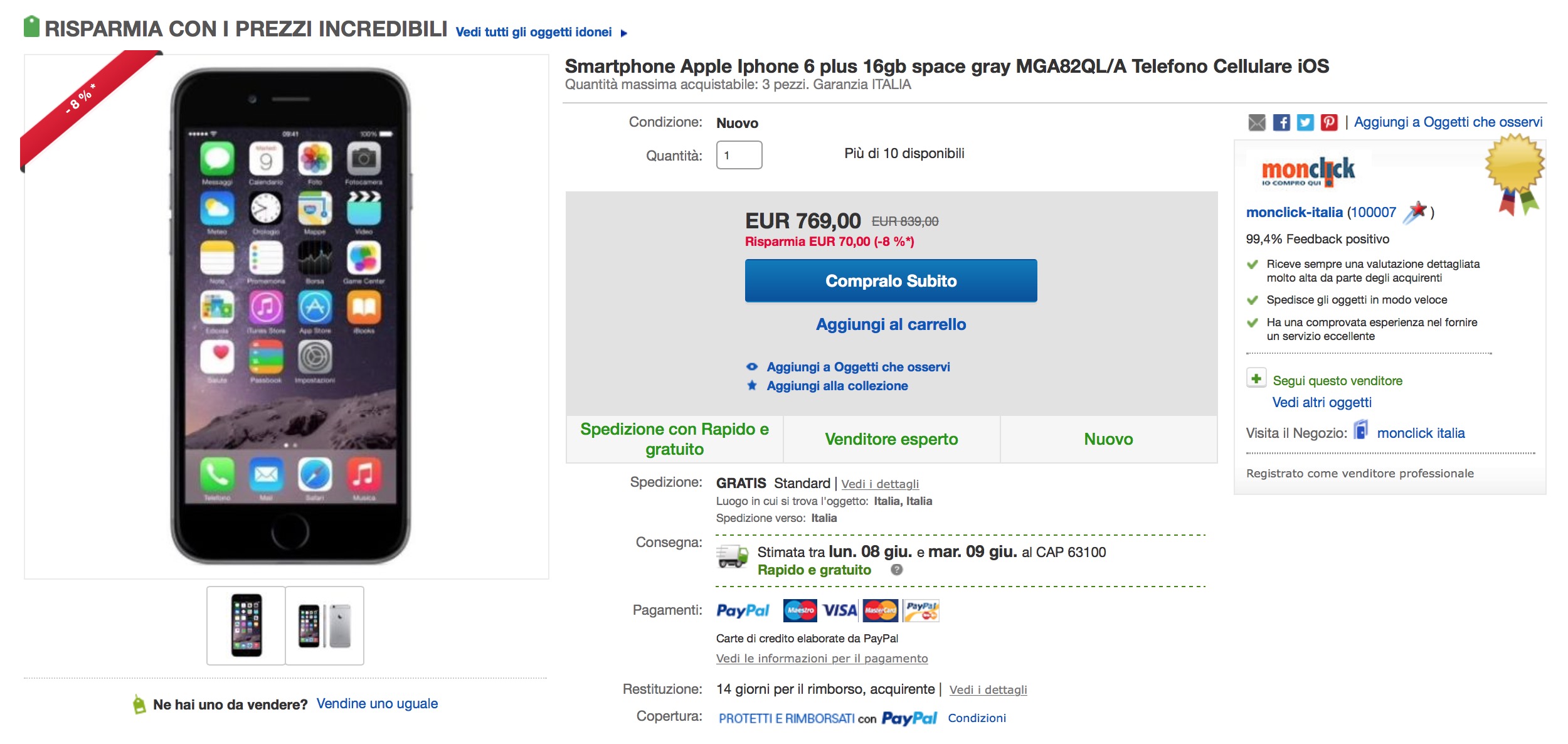Share the listing on Twitter
The height and width of the screenshot is (744, 1568).
click(x=1305, y=122)
